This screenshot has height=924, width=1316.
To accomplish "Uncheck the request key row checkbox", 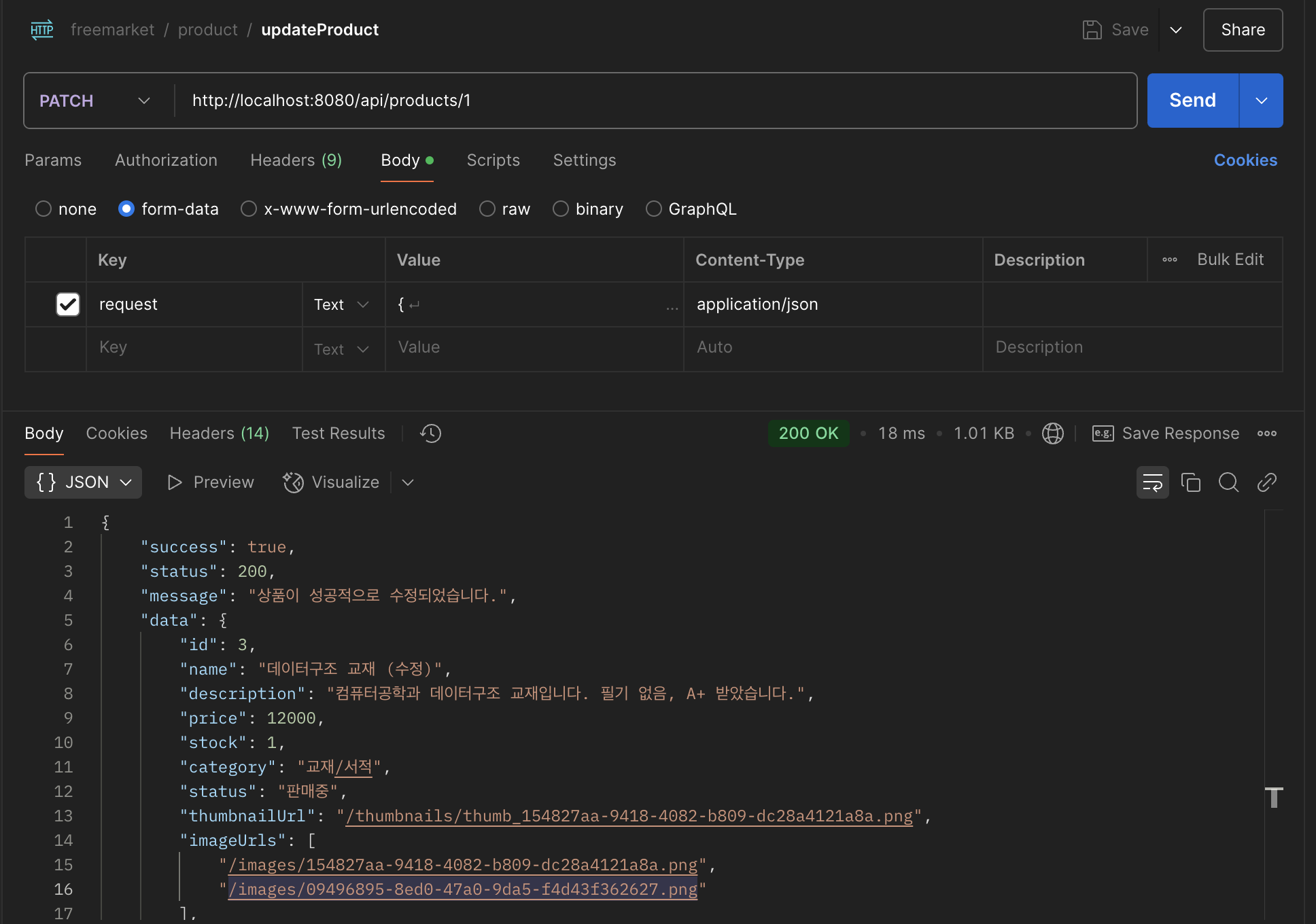I will pyautogui.click(x=68, y=304).
